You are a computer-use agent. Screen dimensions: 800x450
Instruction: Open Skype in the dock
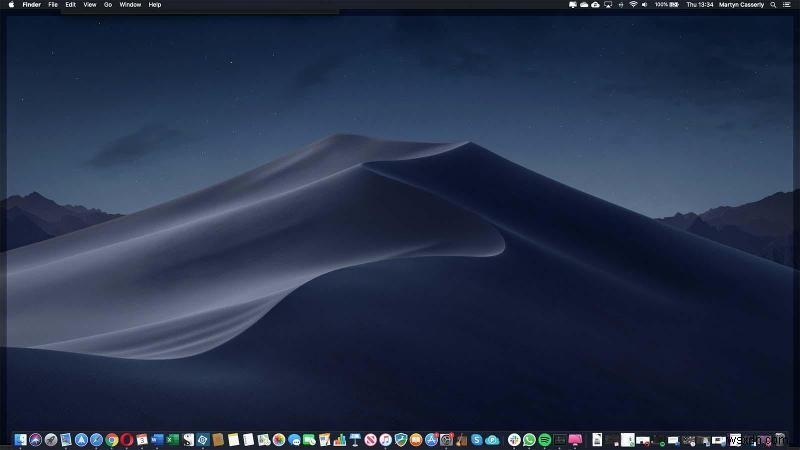coord(477,440)
